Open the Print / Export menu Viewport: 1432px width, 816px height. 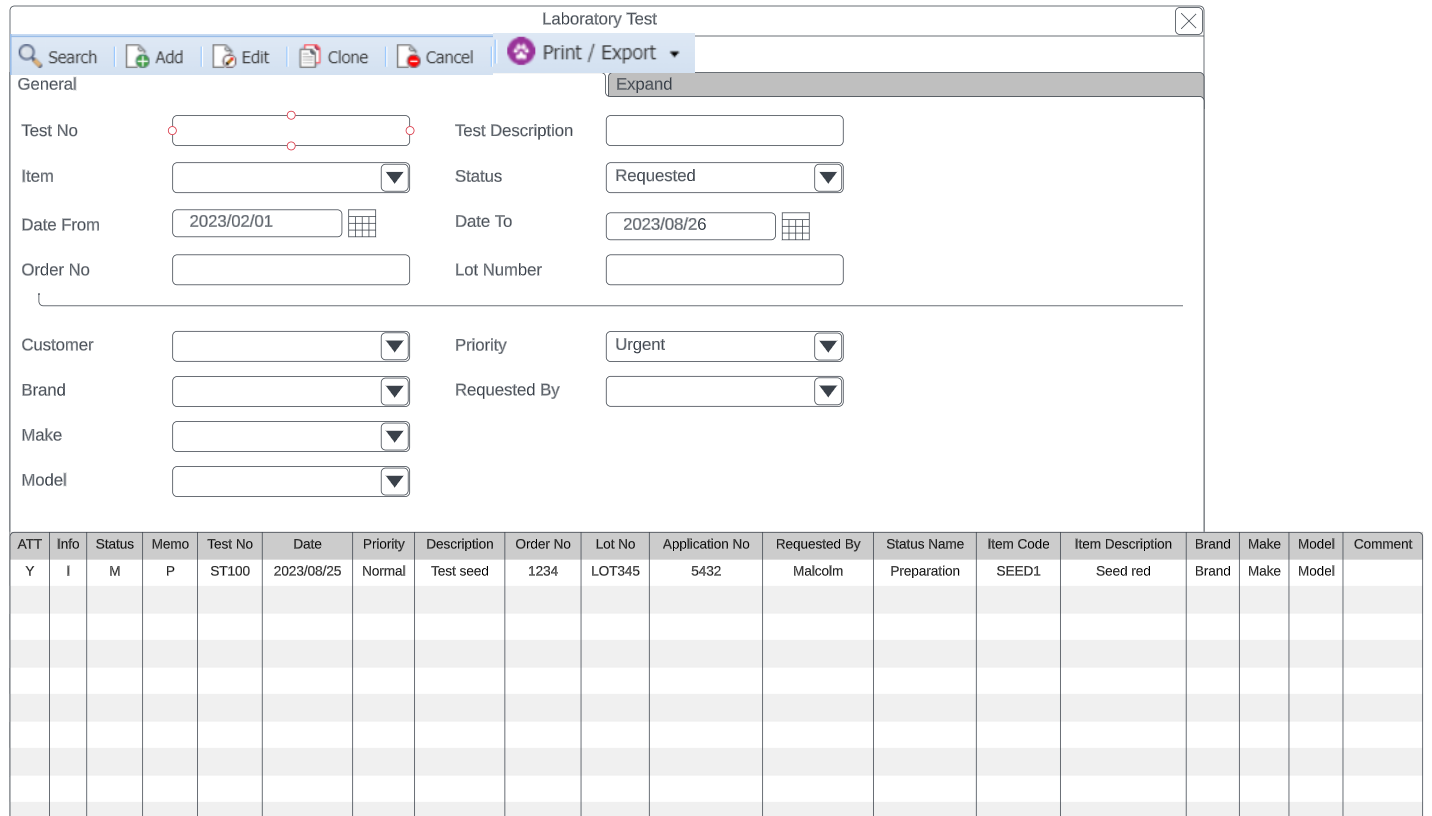(x=596, y=53)
